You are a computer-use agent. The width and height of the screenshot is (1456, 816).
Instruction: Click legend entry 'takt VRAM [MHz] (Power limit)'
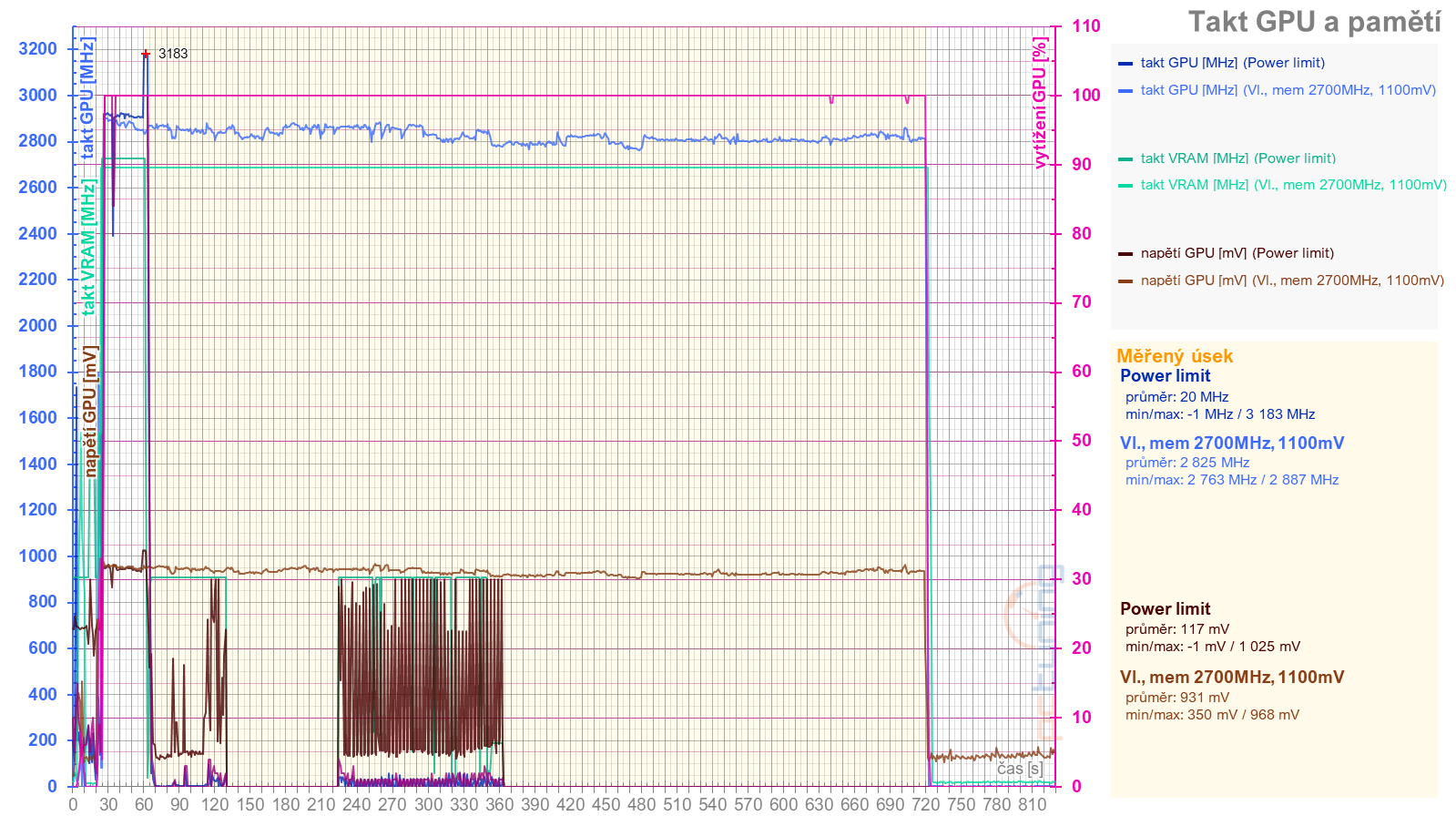coord(1238,158)
